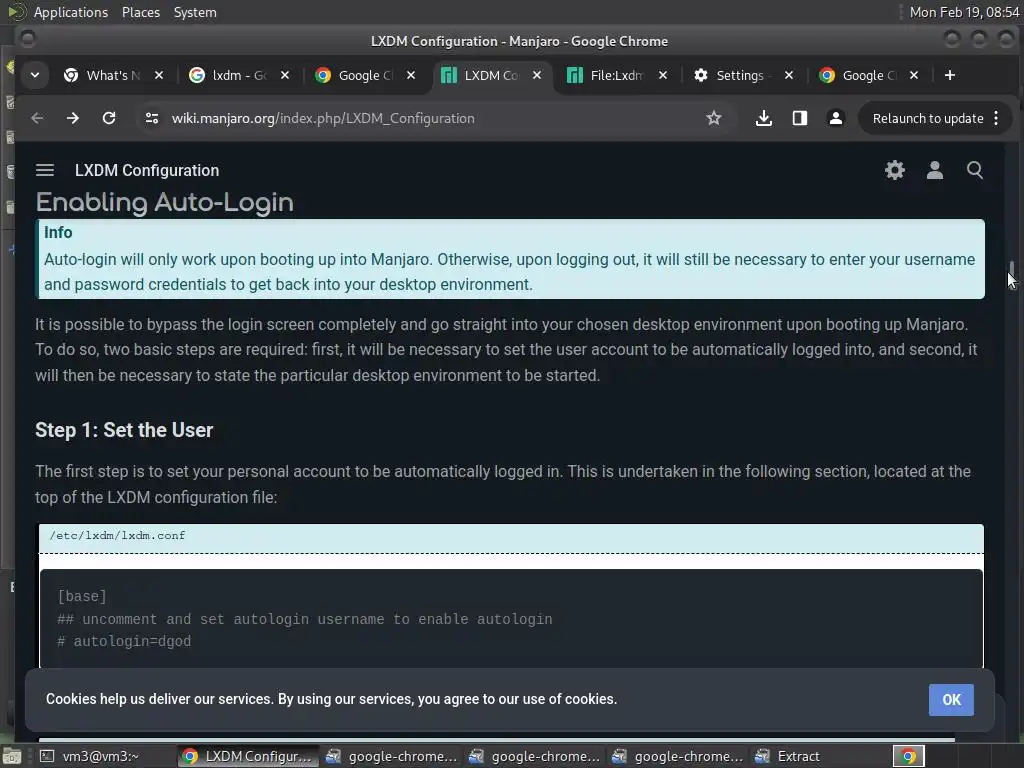The height and width of the screenshot is (768, 1024).
Task: Close the Settings tab
Action: point(789,76)
